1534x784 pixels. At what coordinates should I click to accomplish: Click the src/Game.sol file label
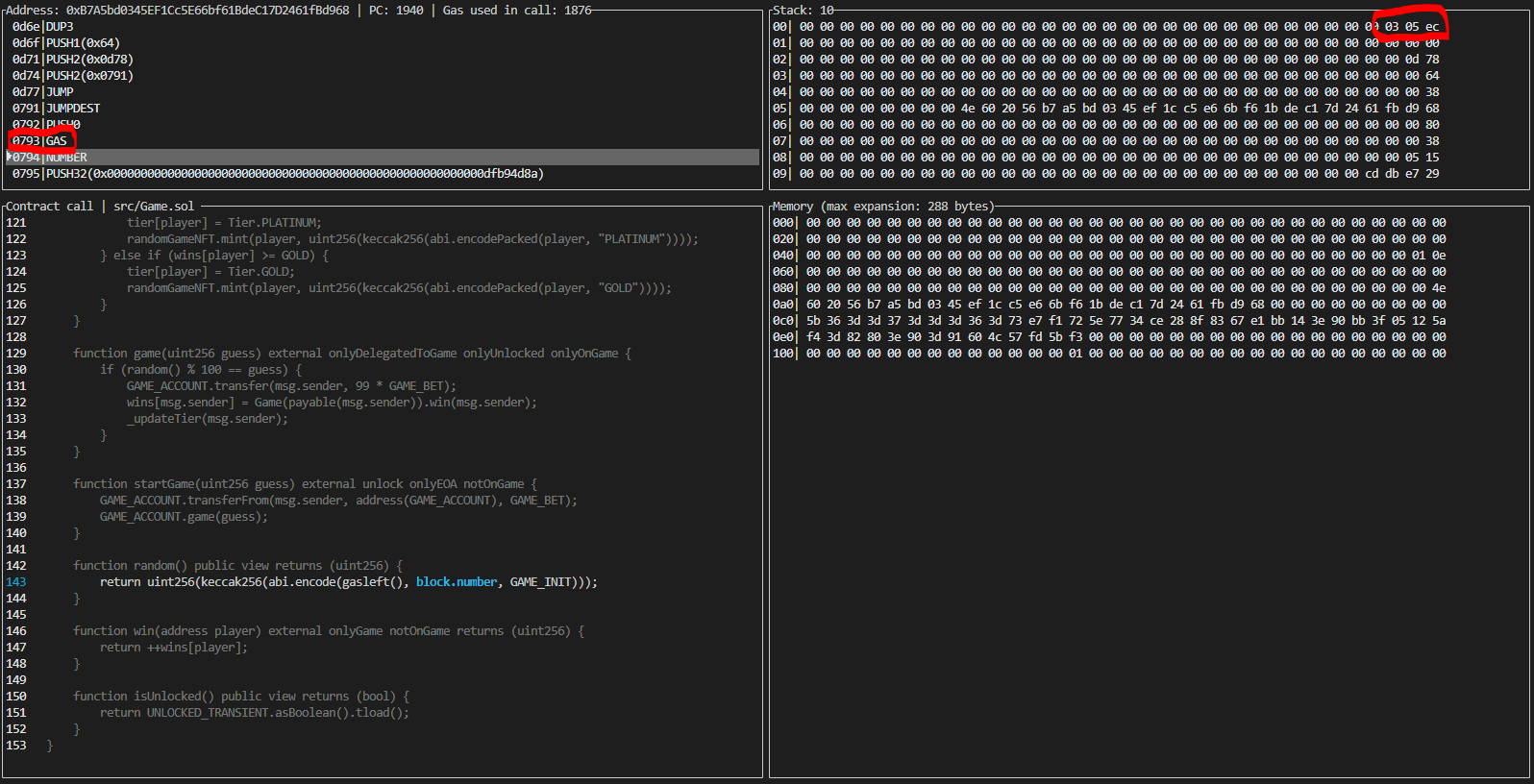[x=154, y=206]
